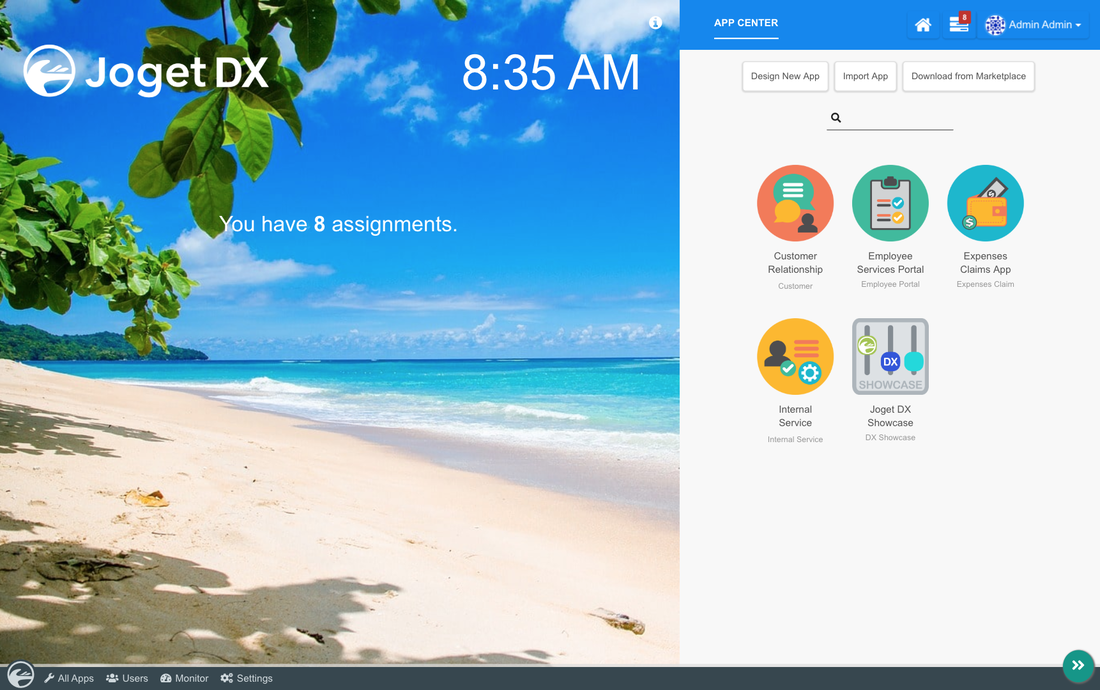Click the Design New App button
1100x690 pixels.
[785, 76]
